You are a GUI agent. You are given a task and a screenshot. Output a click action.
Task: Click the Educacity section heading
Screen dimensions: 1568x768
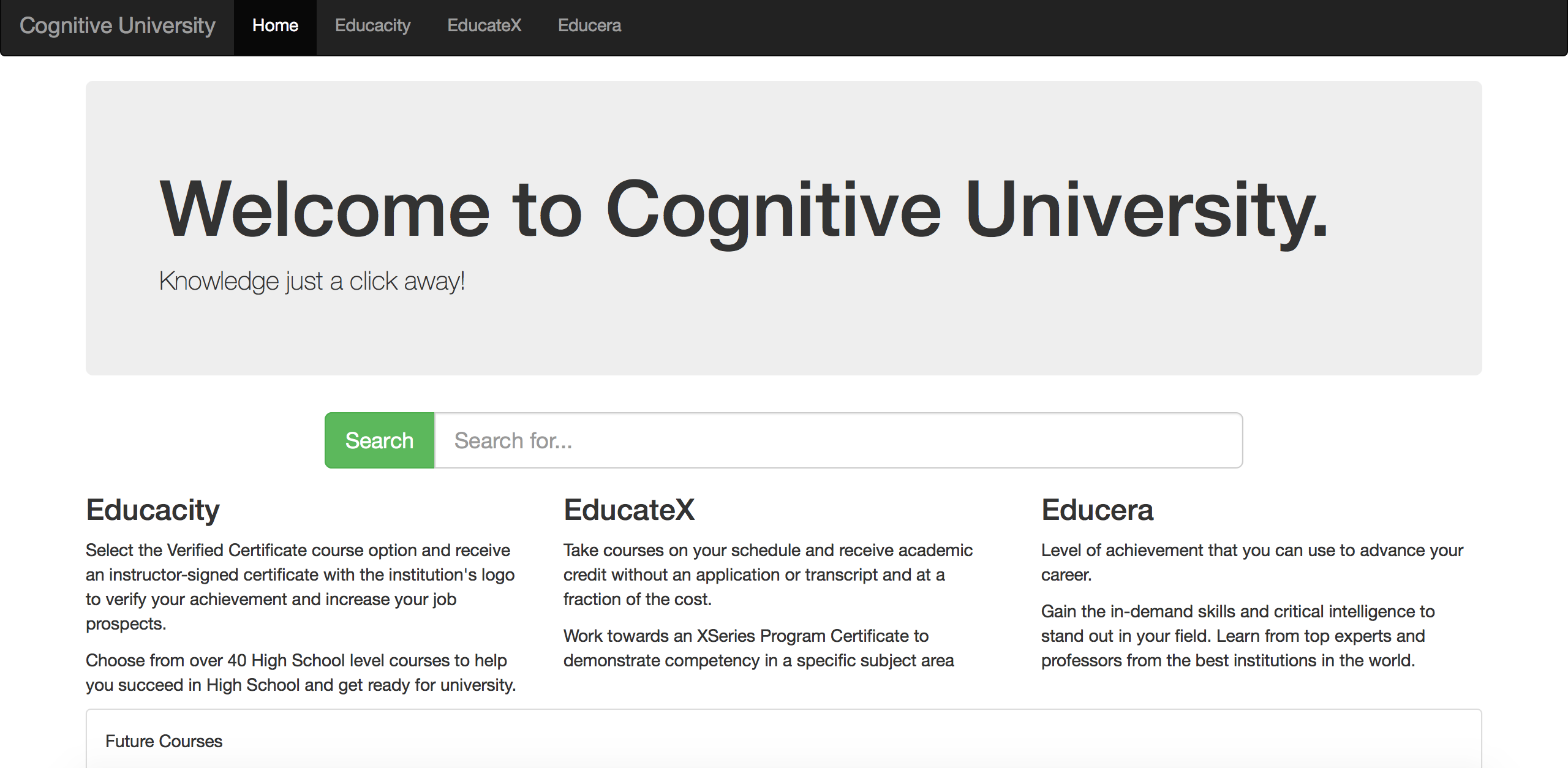[x=153, y=510]
